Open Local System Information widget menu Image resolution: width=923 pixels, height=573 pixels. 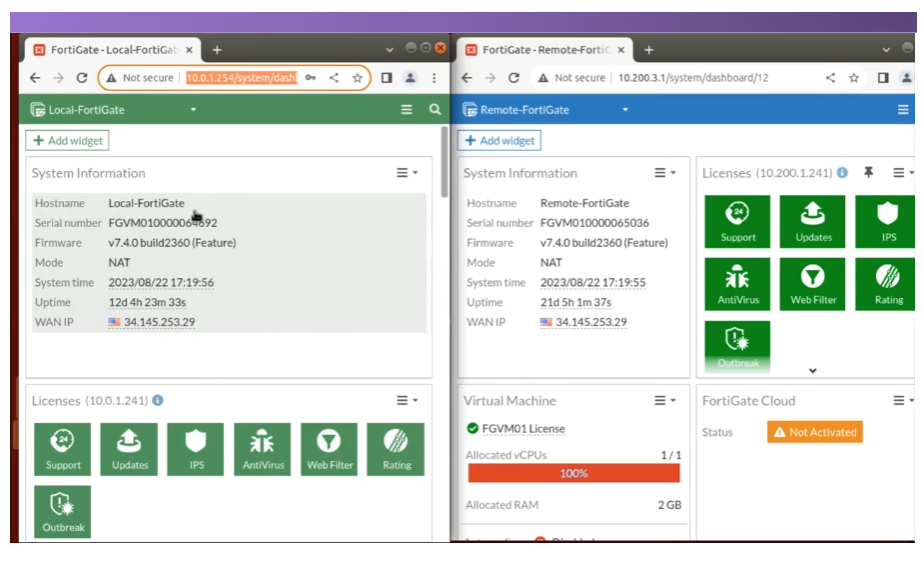point(407,173)
